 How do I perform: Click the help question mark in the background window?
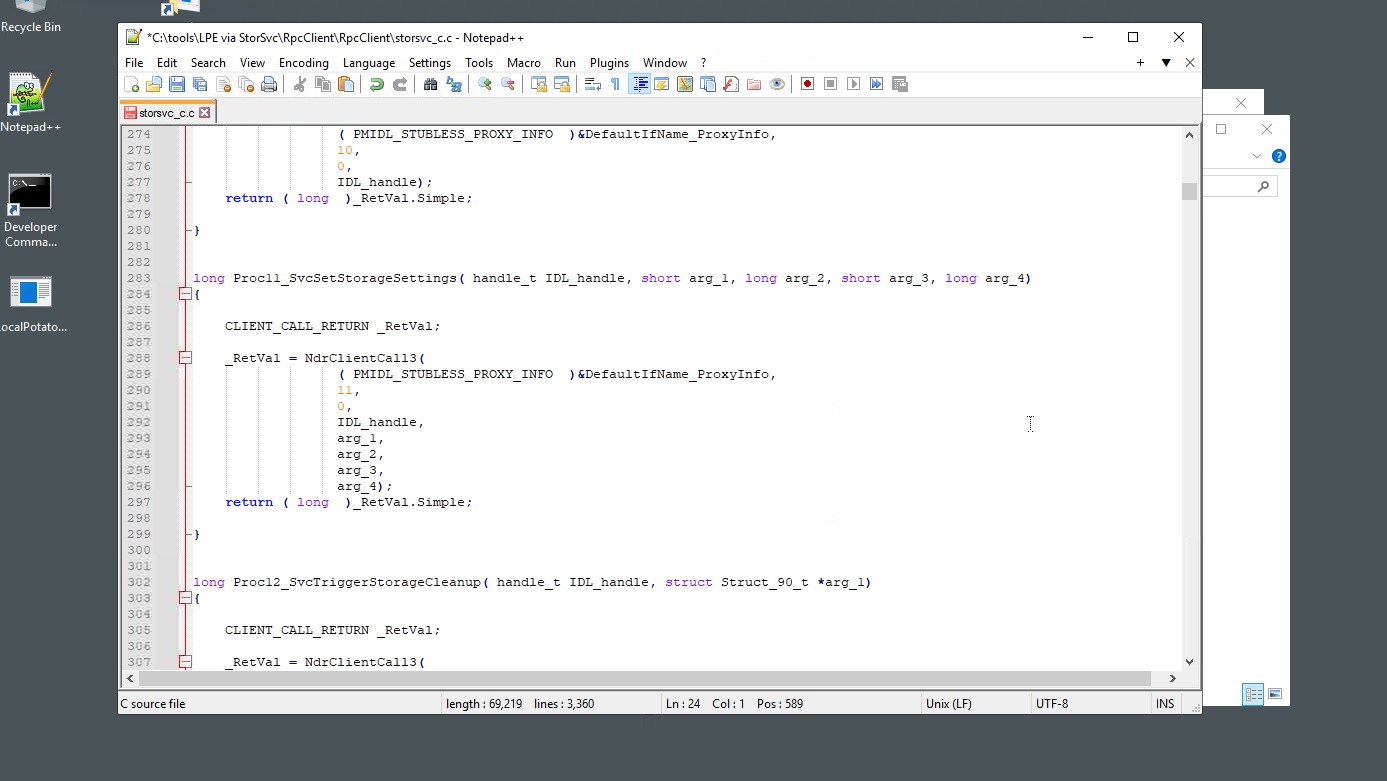point(1278,156)
